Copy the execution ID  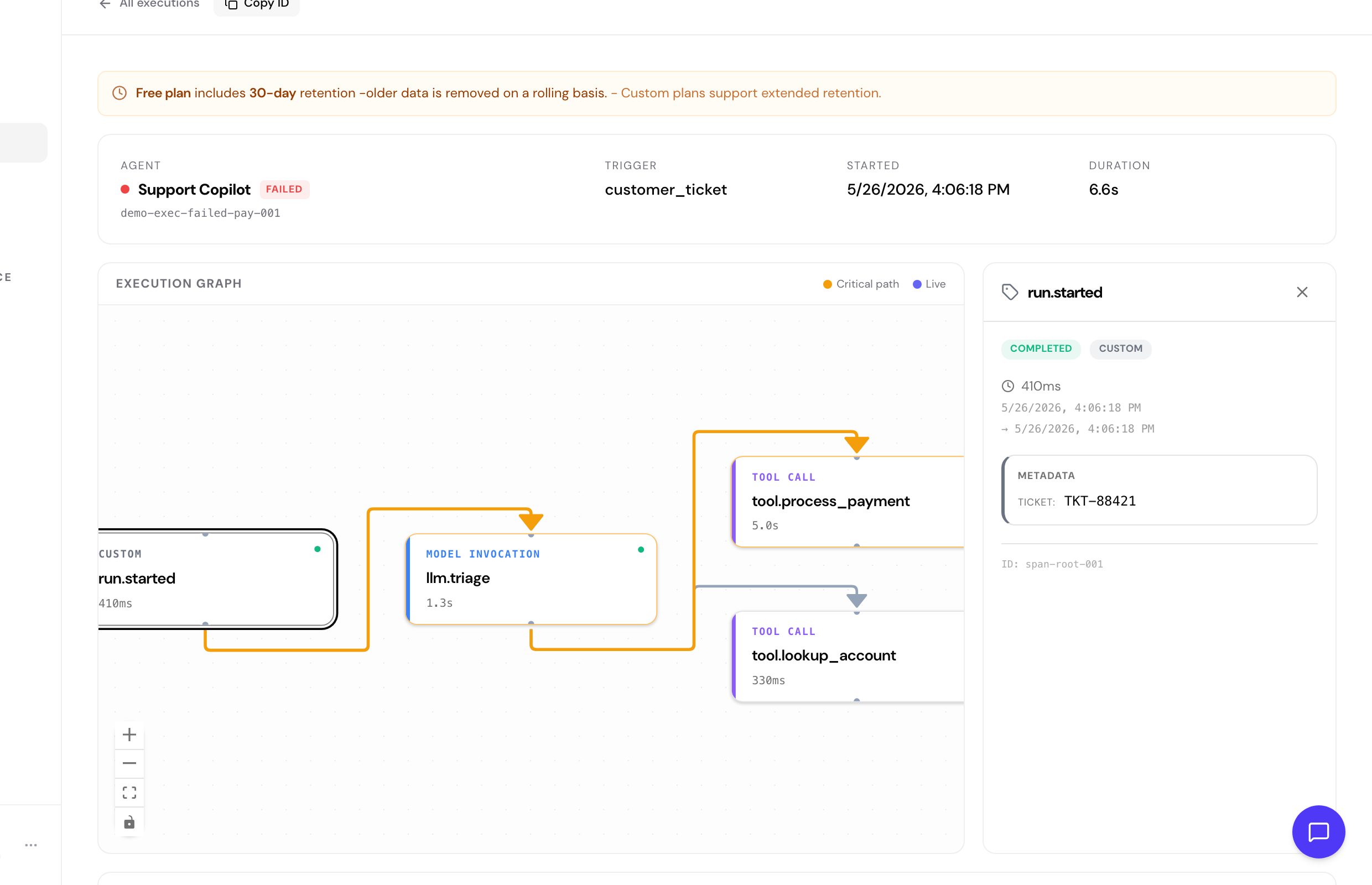point(257,4)
